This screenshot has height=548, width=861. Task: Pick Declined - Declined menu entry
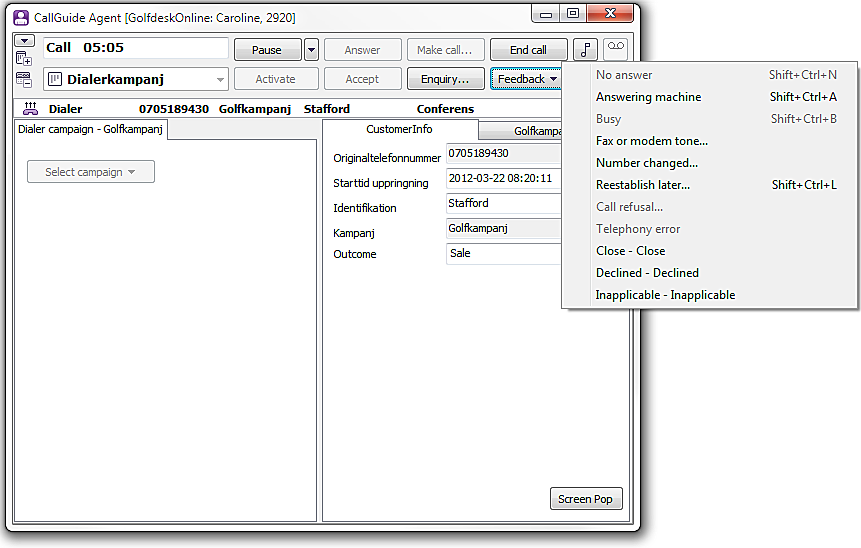(x=647, y=273)
